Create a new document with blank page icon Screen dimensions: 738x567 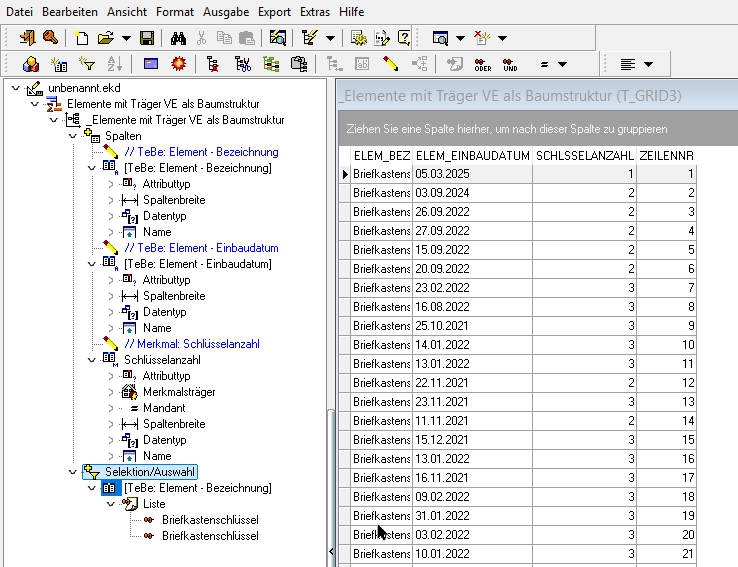(81, 38)
